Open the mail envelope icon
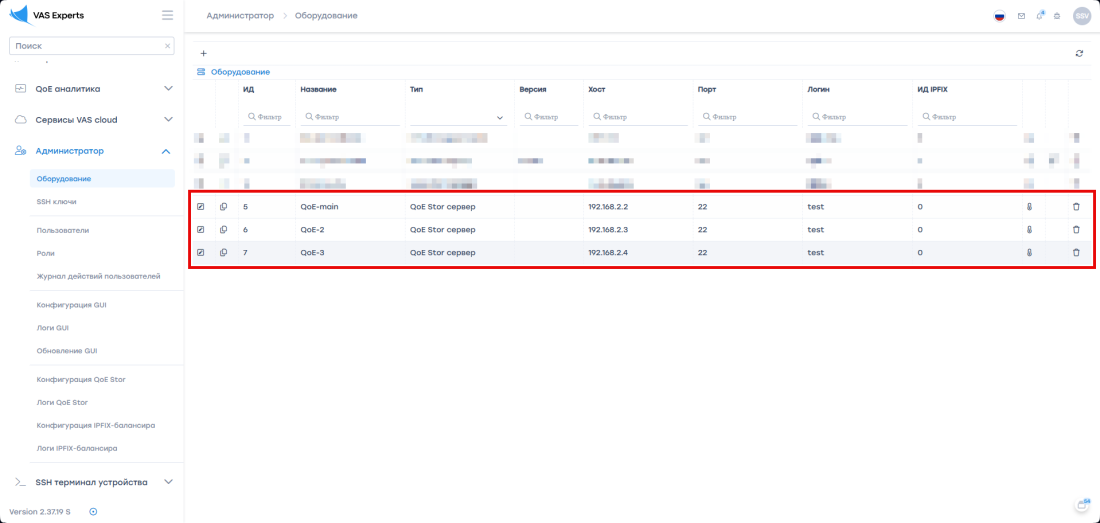This screenshot has width=1100, height=523. (1021, 16)
